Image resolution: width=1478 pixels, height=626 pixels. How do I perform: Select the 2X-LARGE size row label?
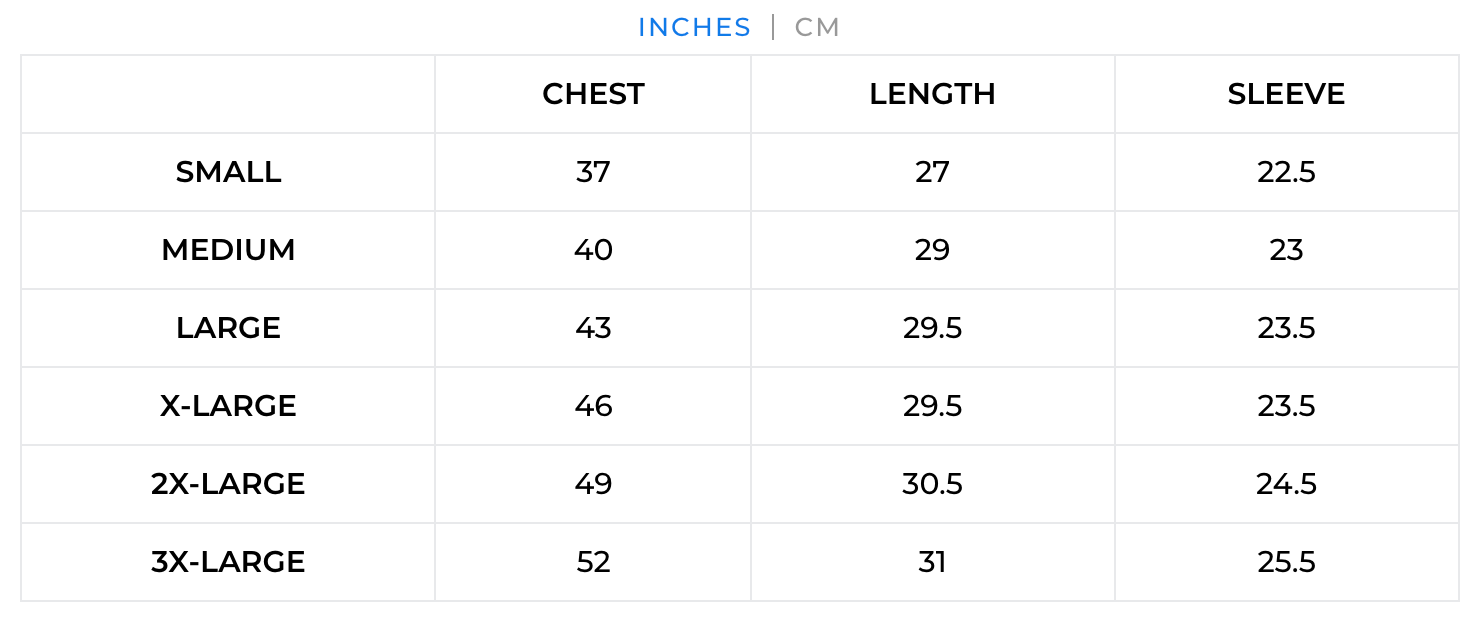tap(228, 484)
